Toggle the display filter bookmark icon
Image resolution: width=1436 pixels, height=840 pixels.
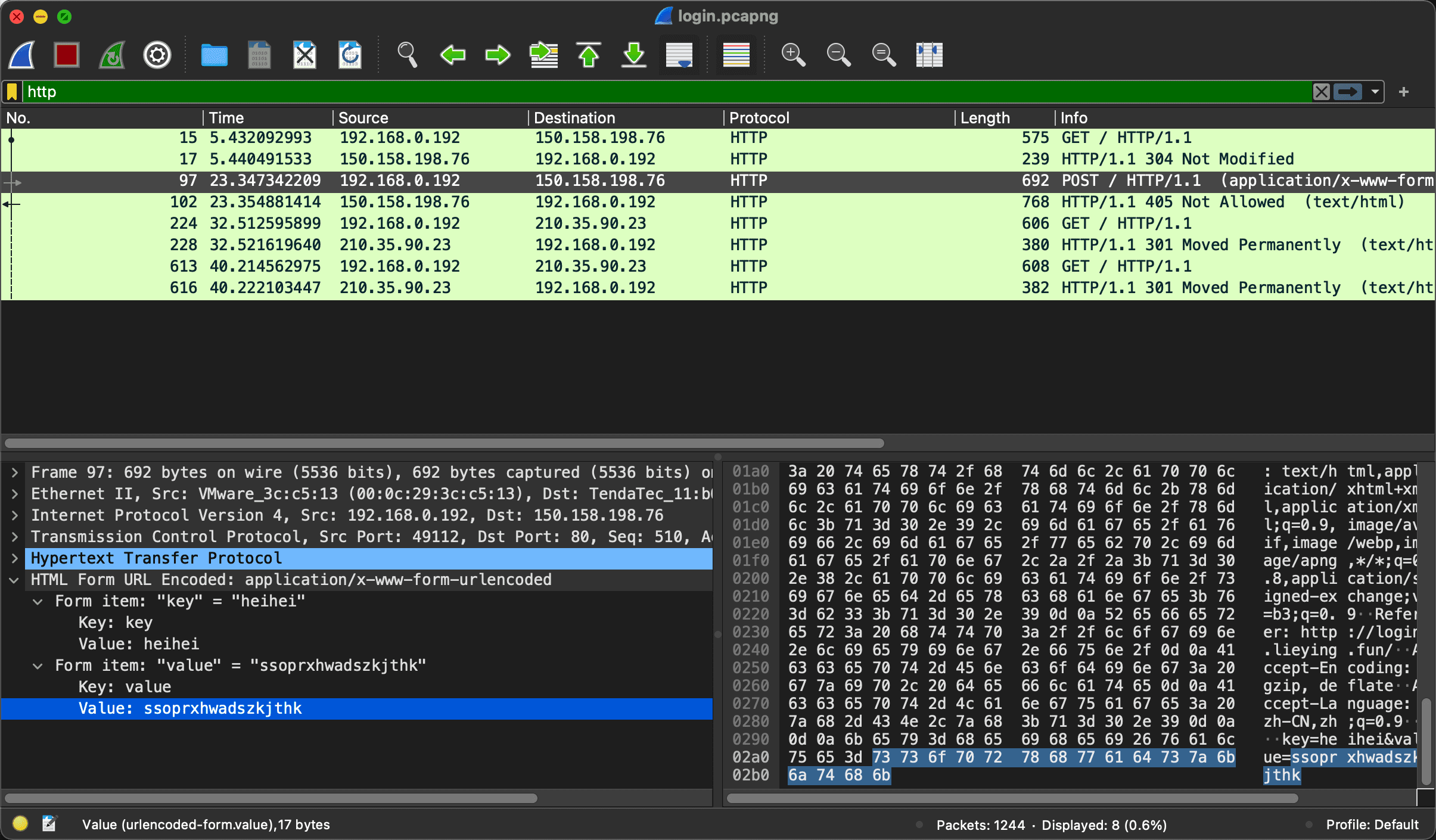(12, 92)
